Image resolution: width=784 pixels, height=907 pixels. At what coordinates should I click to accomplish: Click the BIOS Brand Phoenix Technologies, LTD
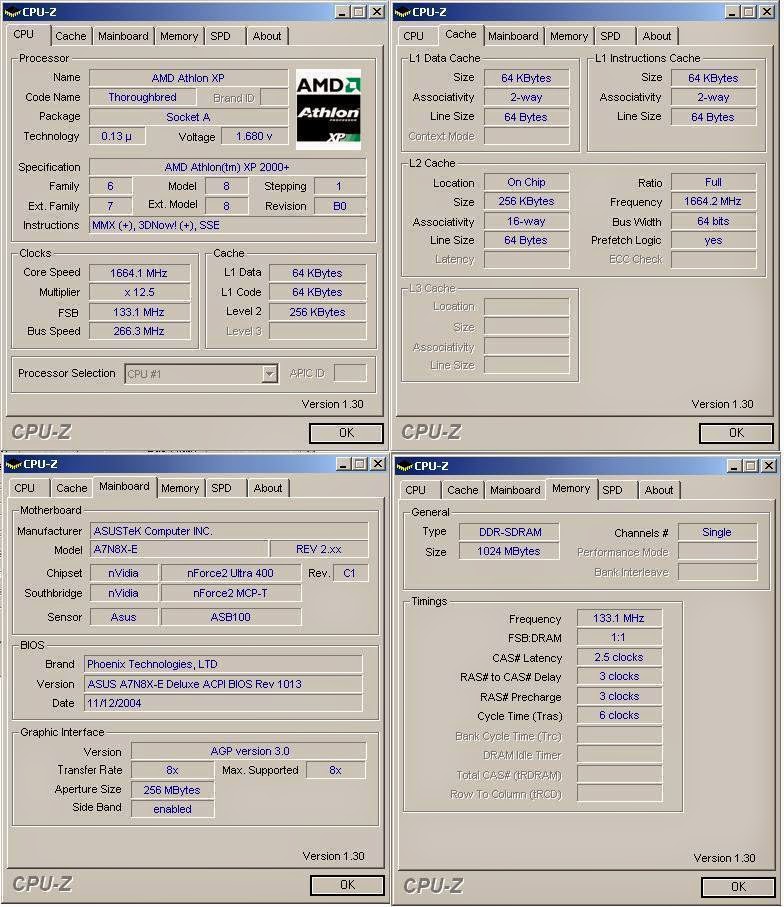(223, 664)
